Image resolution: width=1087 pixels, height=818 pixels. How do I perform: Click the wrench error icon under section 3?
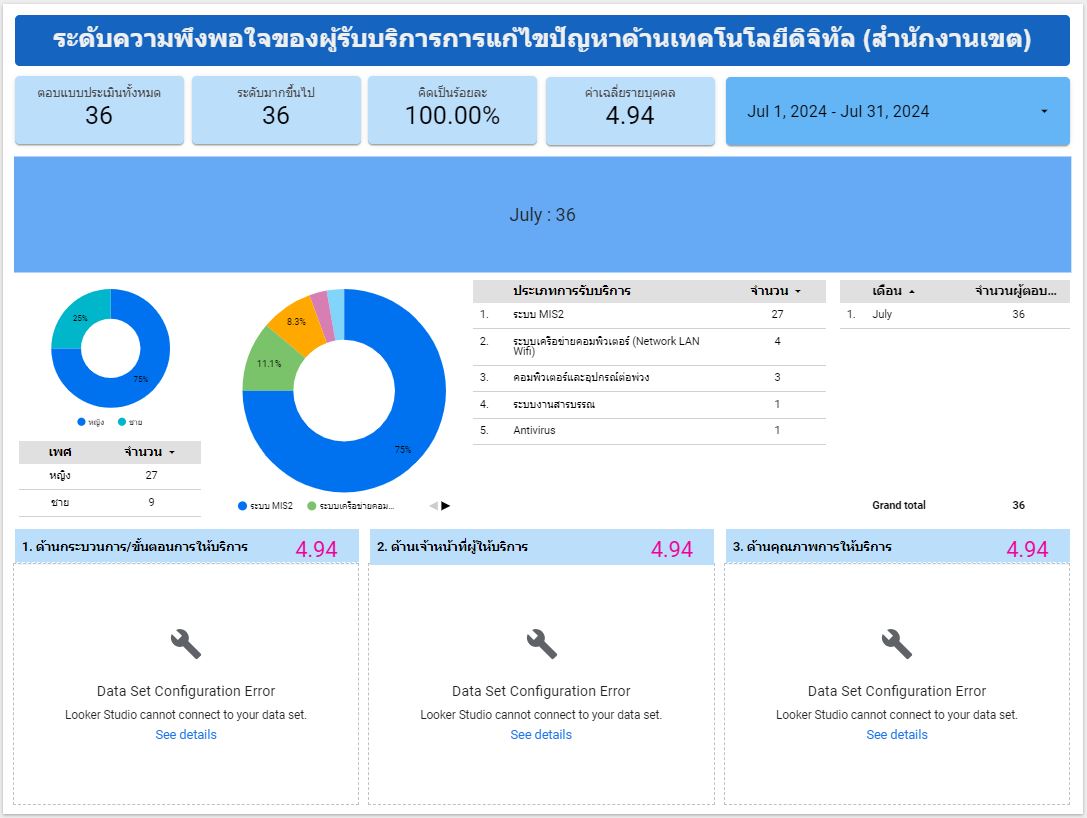pos(896,644)
